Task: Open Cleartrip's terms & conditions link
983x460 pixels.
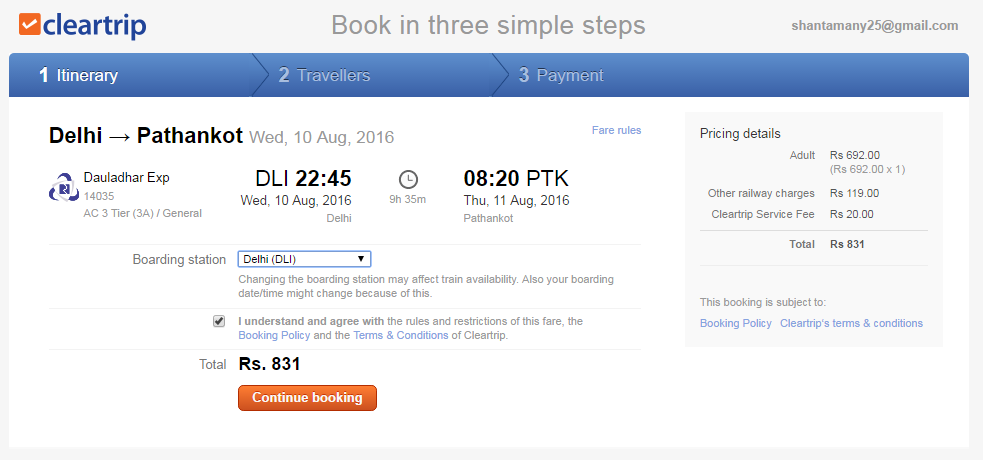Action: (851, 323)
